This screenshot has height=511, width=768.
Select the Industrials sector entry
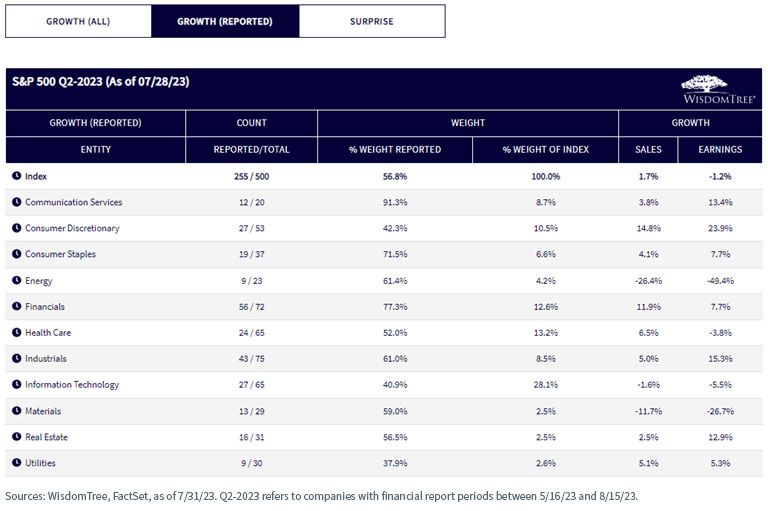(384, 359)
